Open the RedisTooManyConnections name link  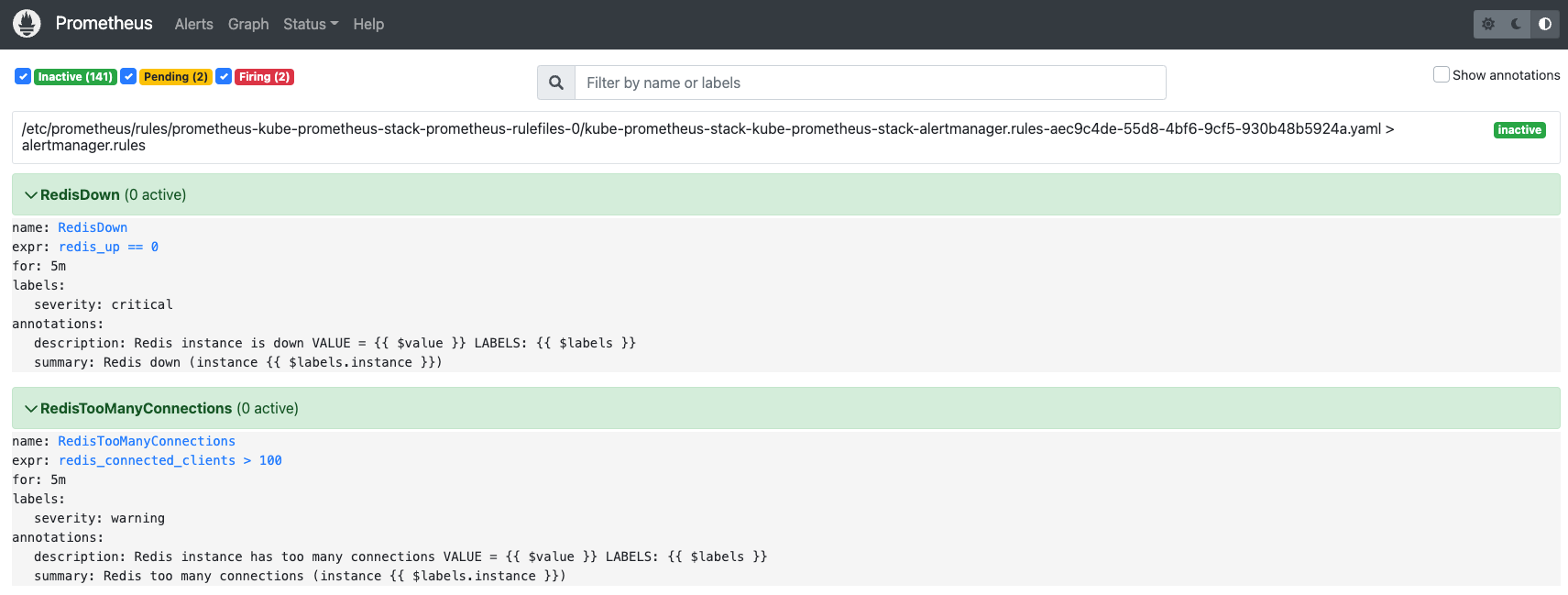[147, 441]
